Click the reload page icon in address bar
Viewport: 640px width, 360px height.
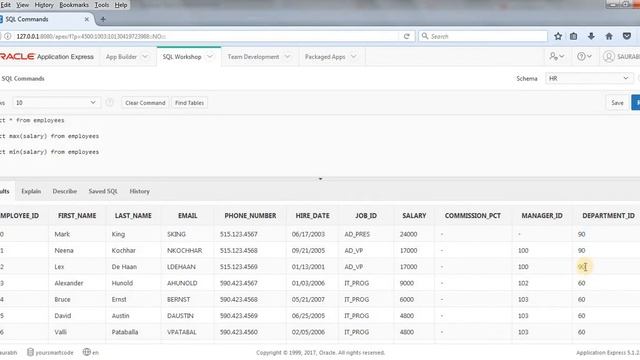tap(407, 36)
